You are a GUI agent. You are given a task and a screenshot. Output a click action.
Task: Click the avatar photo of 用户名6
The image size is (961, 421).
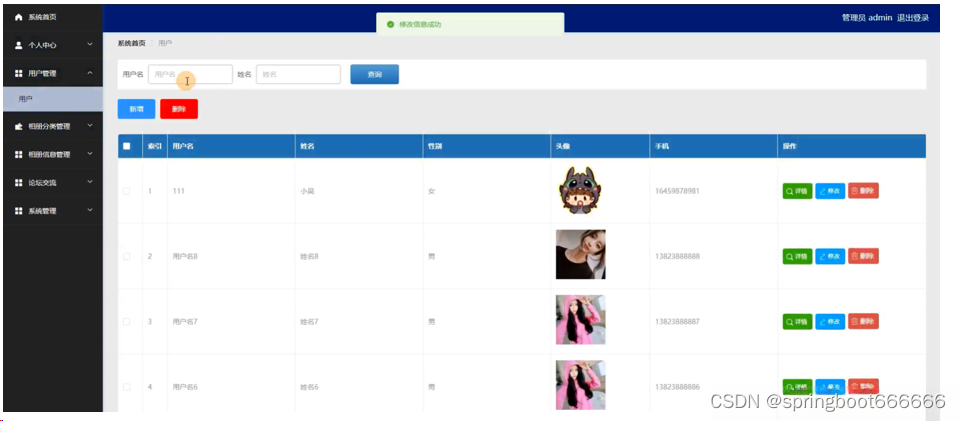click(x=580, y=385)
